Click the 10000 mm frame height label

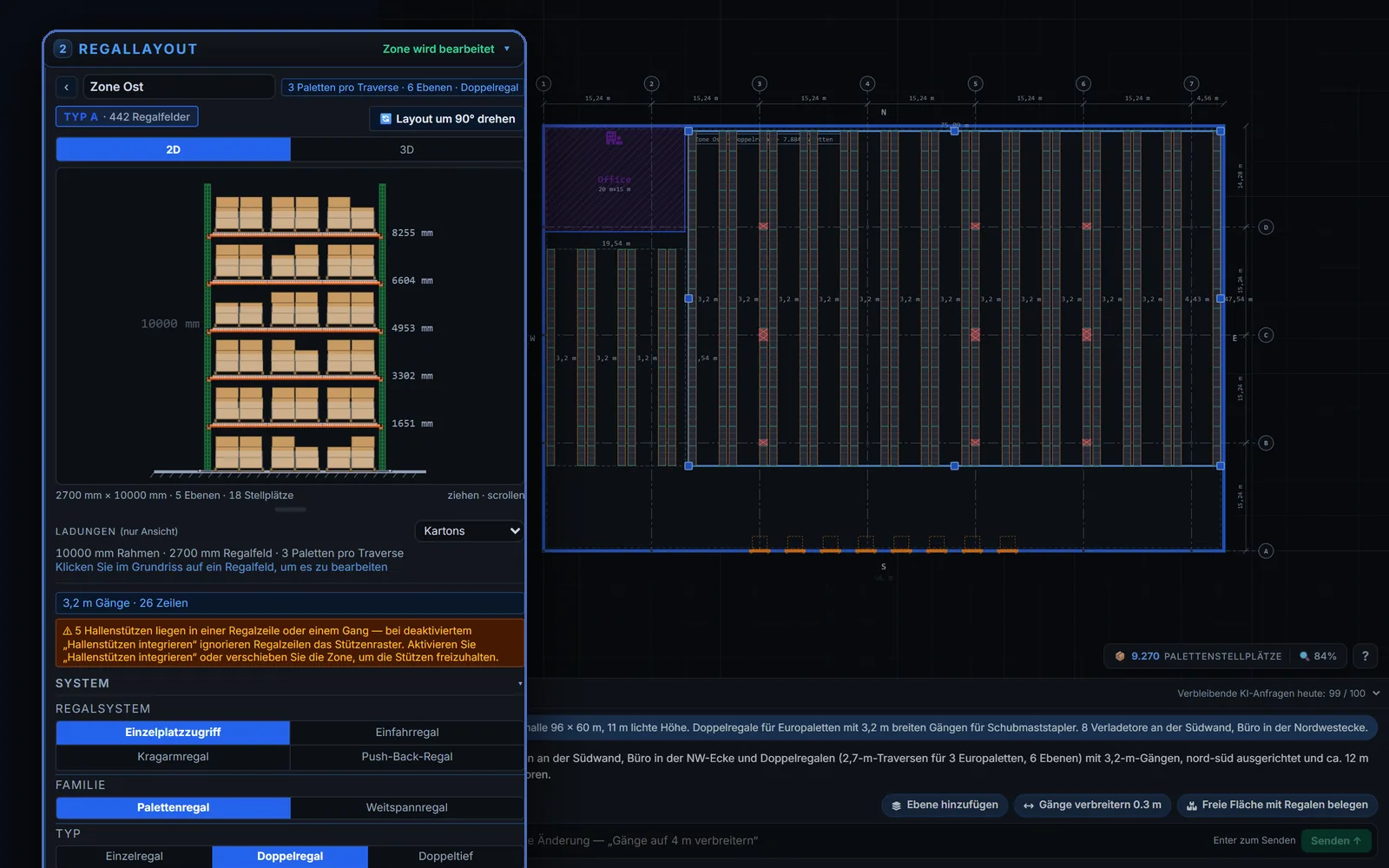(x=170, y=325)
